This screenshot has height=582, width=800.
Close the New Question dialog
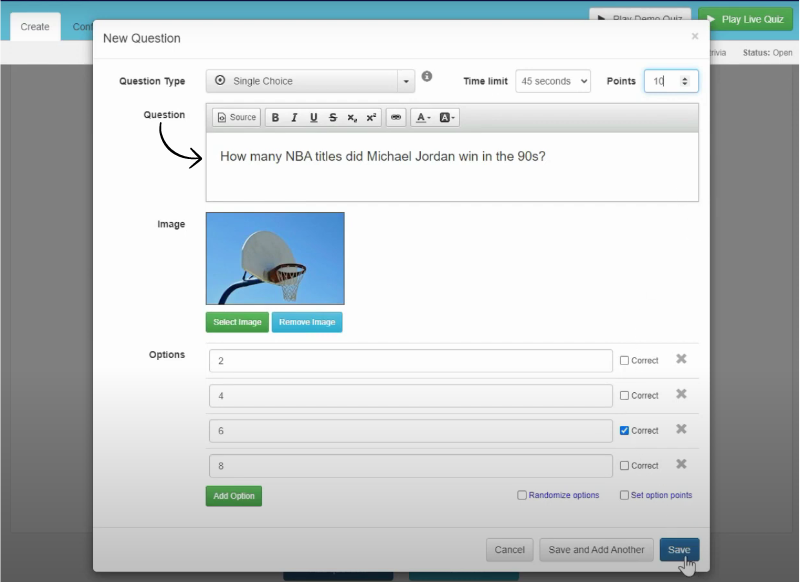point(695,36)
